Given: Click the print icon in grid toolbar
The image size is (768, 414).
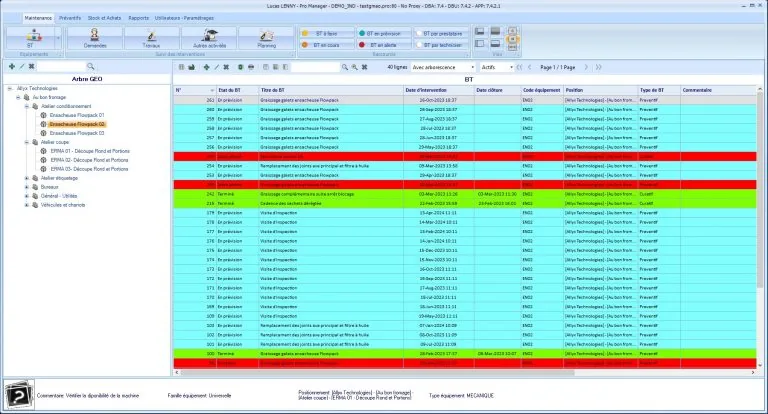Looking at the screenshot, I should 251,67.
